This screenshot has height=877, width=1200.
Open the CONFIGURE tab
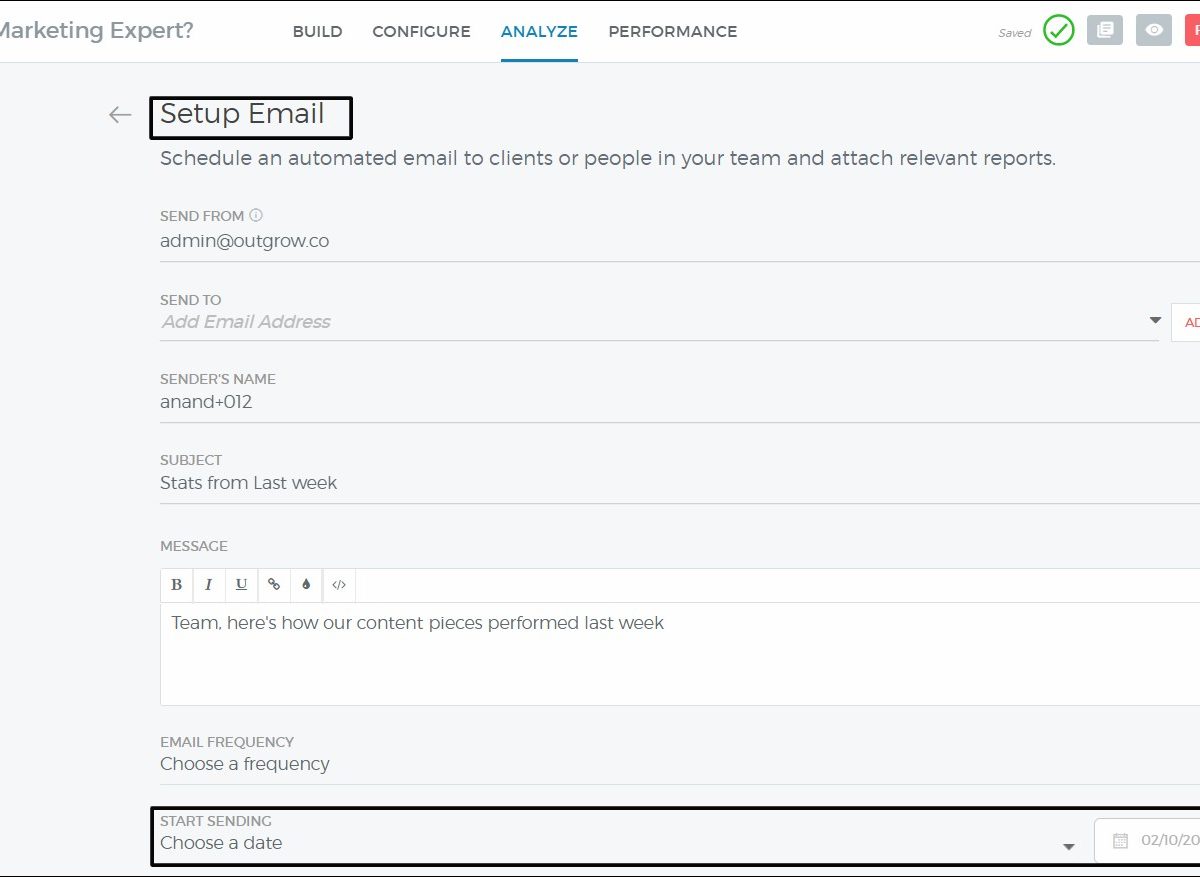pos(421,31)
